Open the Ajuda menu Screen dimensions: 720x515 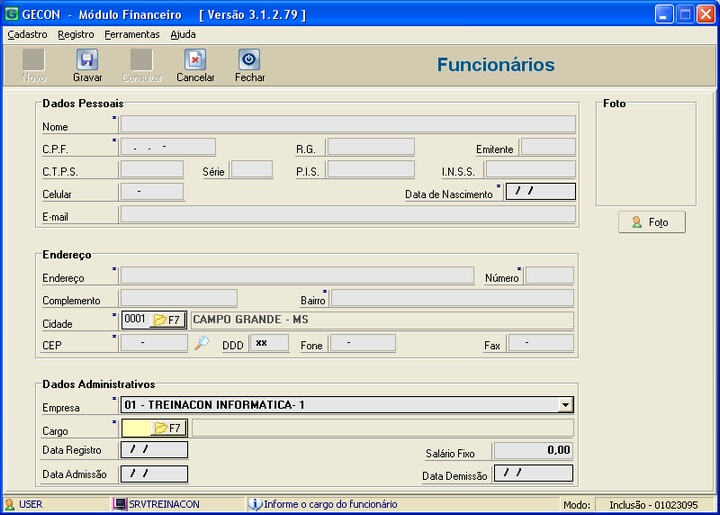[183, 34]
